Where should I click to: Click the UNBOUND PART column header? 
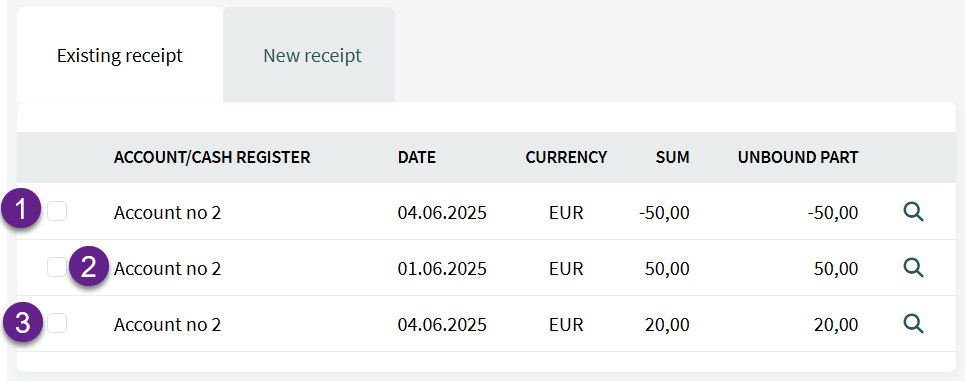(x=798, y=158)
